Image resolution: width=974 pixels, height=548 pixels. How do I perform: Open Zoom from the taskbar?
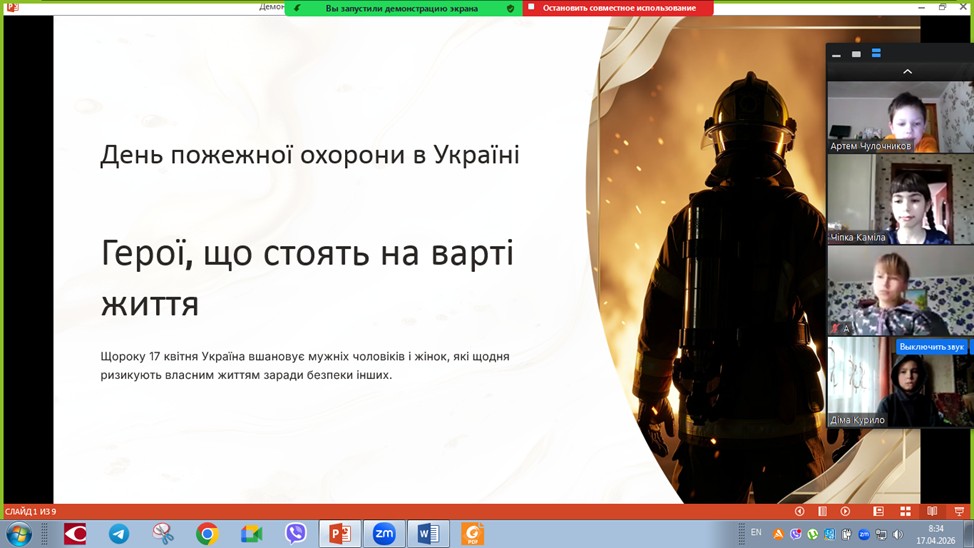(384, 534)
